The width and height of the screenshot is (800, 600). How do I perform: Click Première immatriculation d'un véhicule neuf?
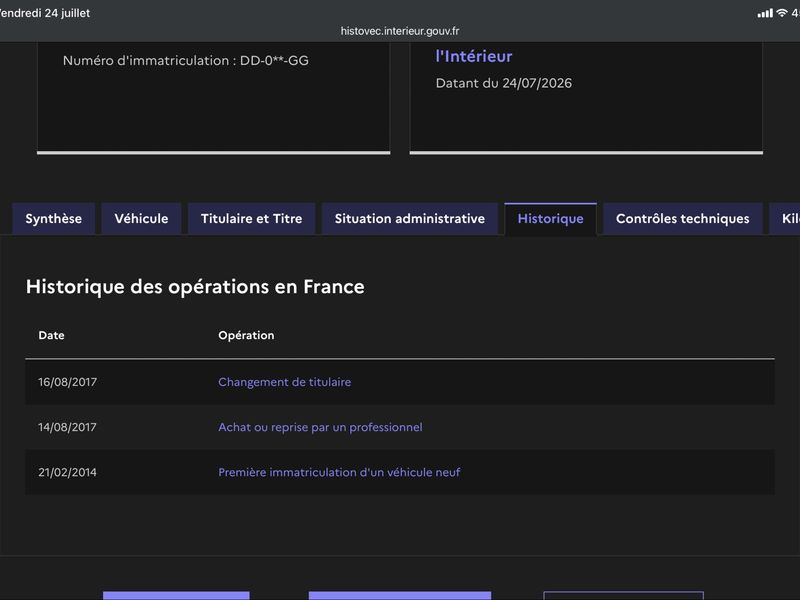[339, 472]
